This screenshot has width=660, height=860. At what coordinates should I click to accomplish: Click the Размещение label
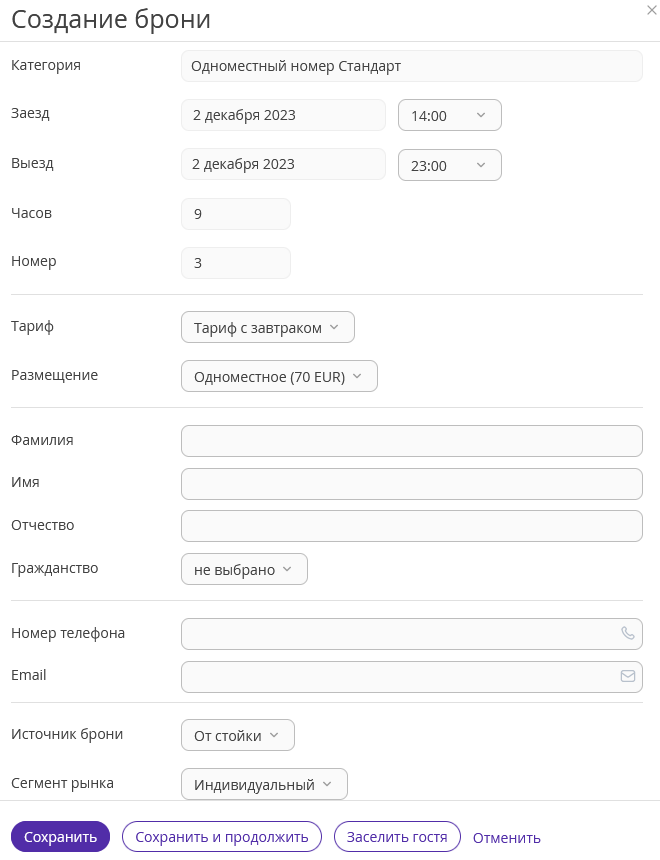click(x=54, y=375)
